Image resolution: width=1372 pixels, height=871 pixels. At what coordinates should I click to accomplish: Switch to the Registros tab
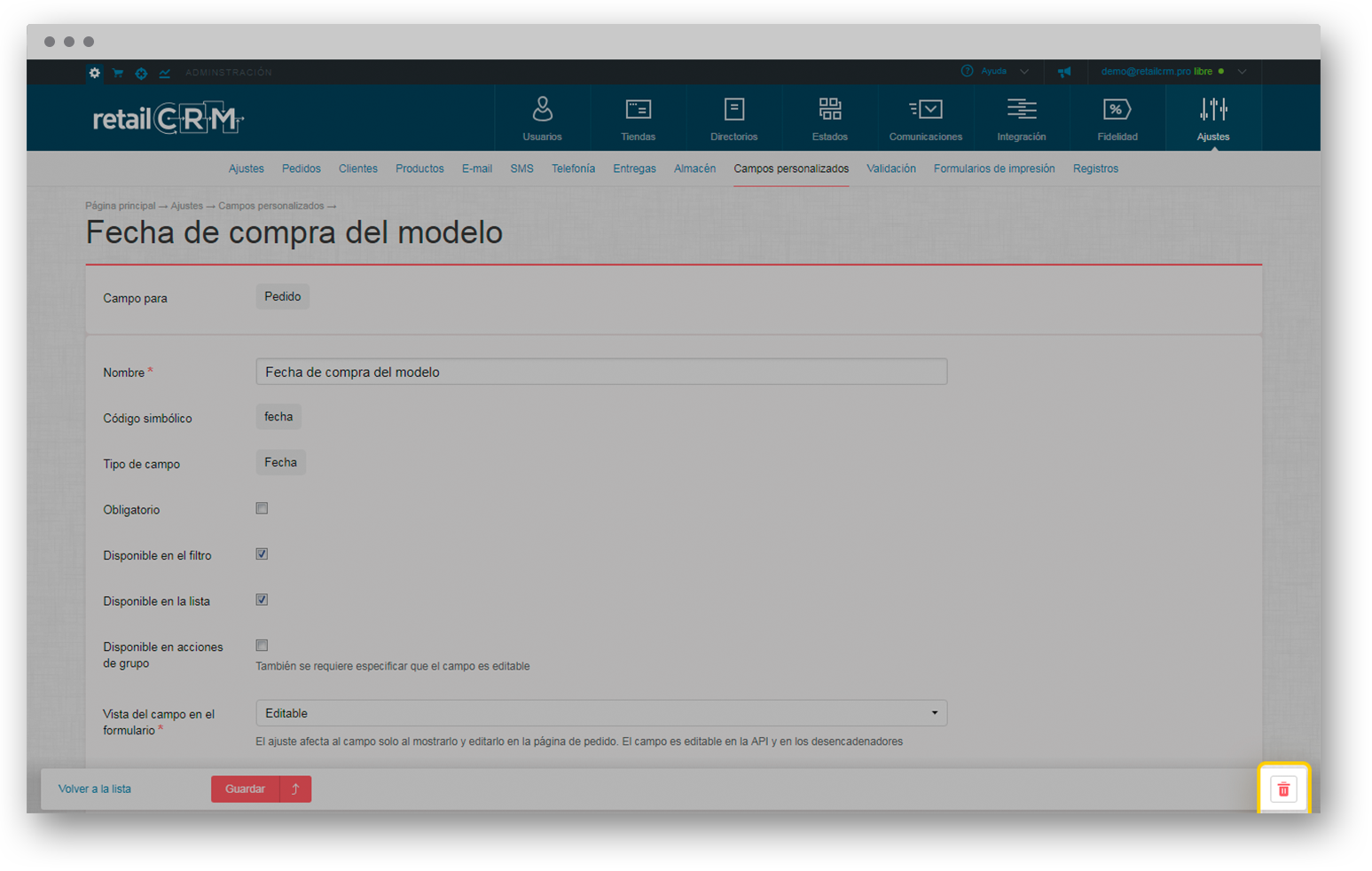(1095, 169)
